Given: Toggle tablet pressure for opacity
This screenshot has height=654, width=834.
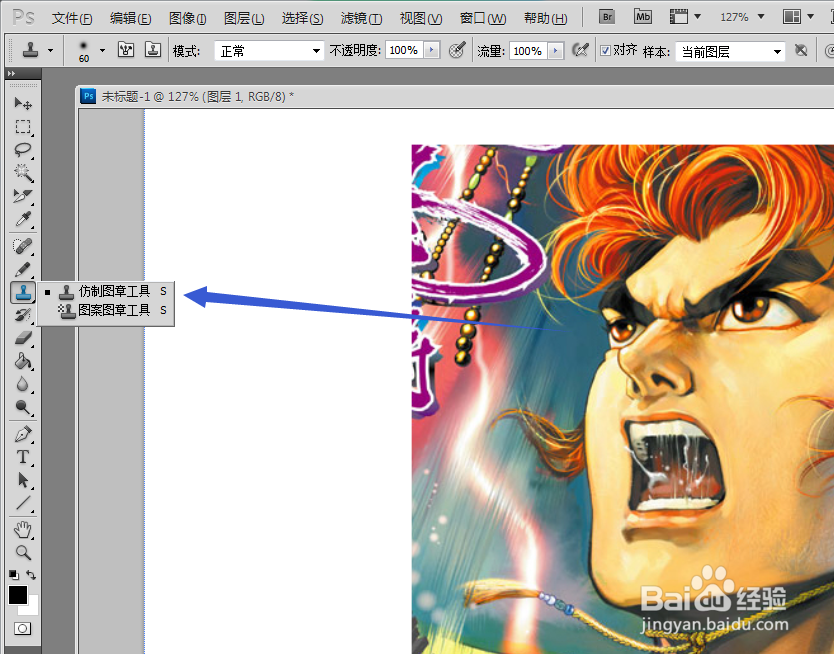Looking at the screenshot, I should click(457, 51).
